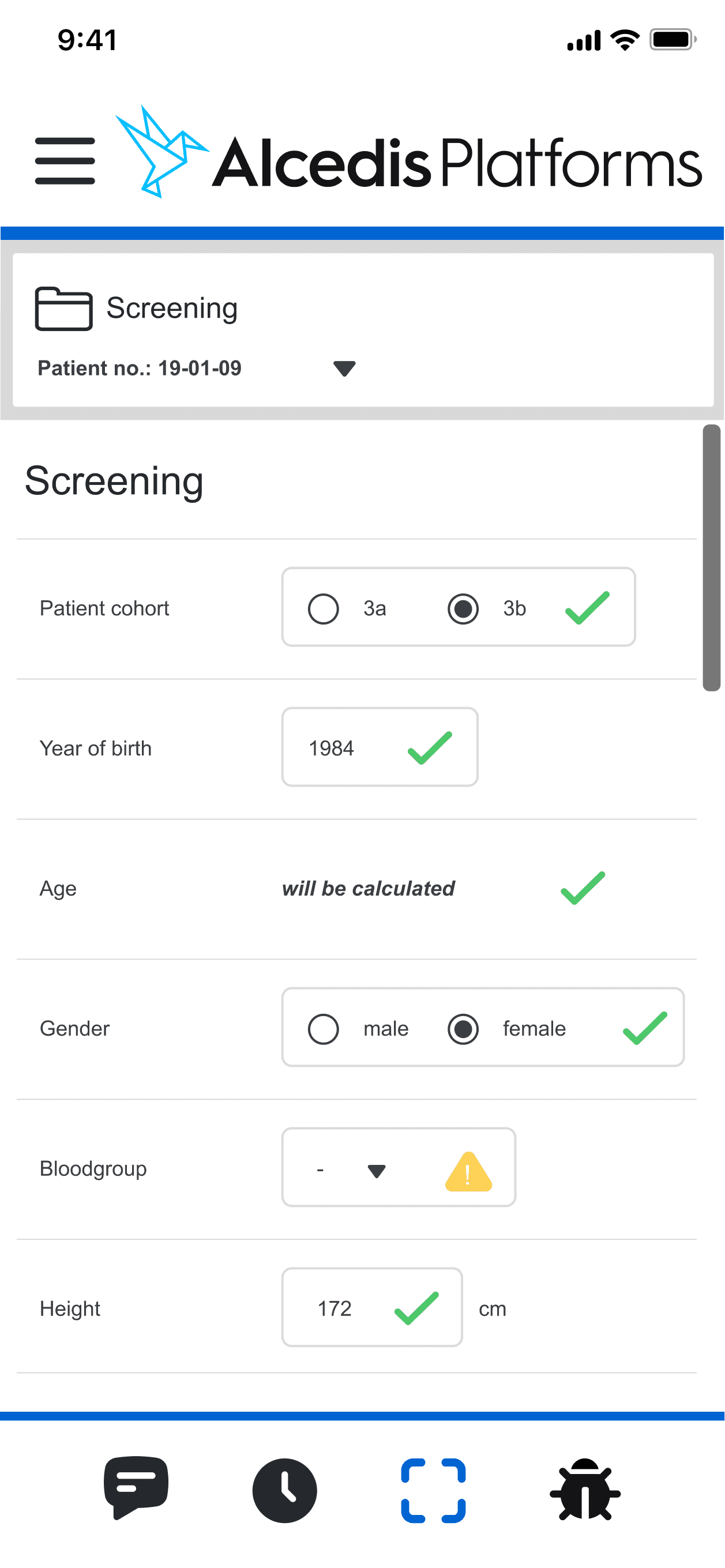Click the Screening section title in header card
Image resolution: width=725 pixels, height=1568 pixels.
point(172,308)
